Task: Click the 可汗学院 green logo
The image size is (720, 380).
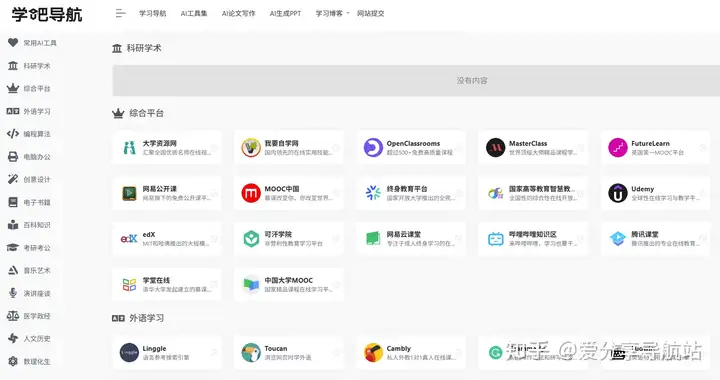Action: point(251,239)
